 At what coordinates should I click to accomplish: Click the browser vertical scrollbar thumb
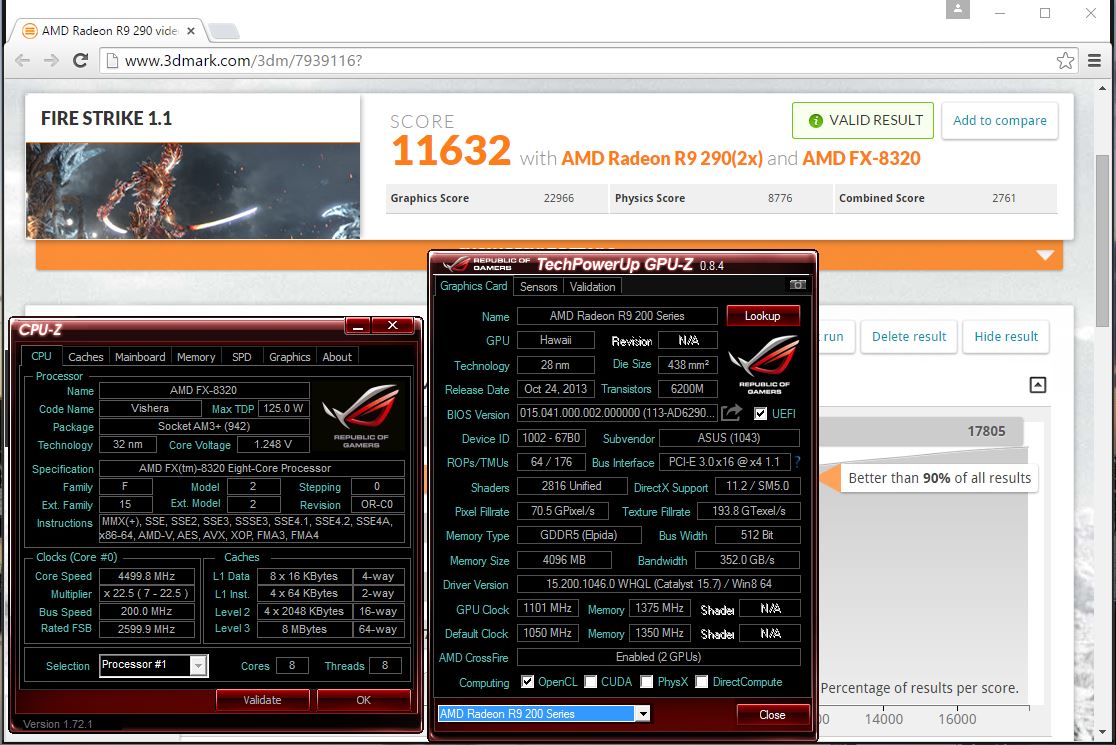pos(1102,241)
